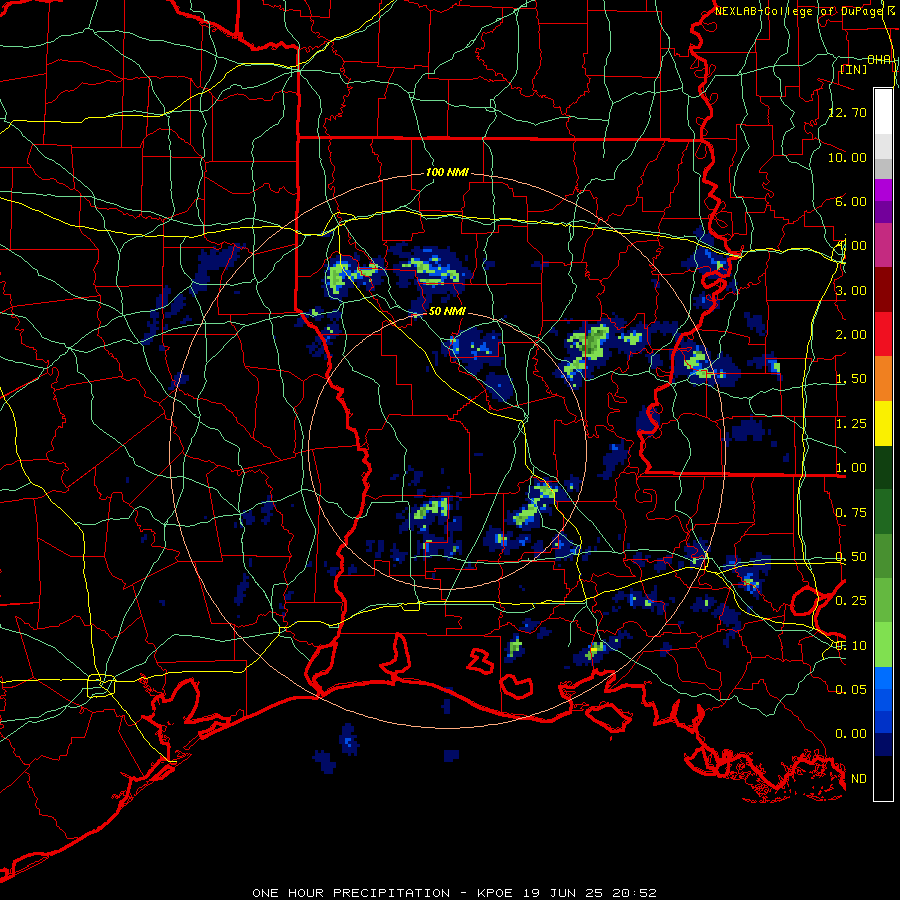Click the 0.75 legend value
This screenshot has height=900, width=900.
tap(851, 513)
